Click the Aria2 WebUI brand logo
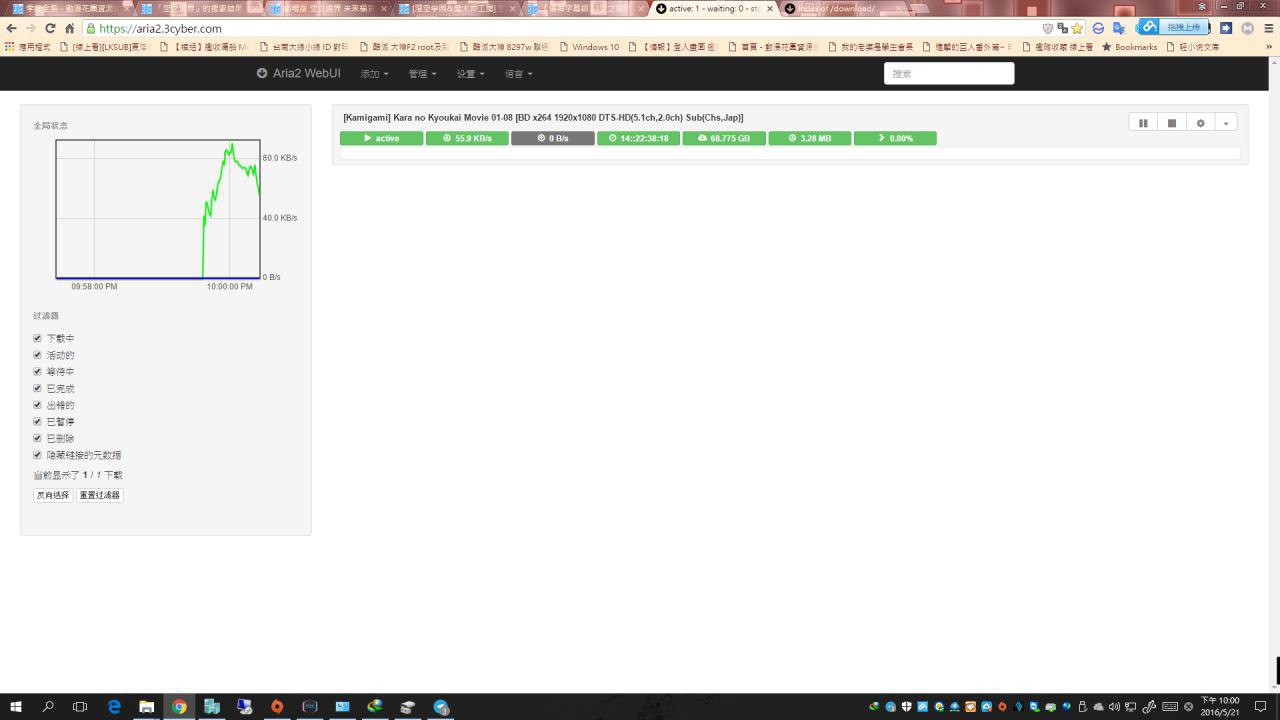 [298, 73]
